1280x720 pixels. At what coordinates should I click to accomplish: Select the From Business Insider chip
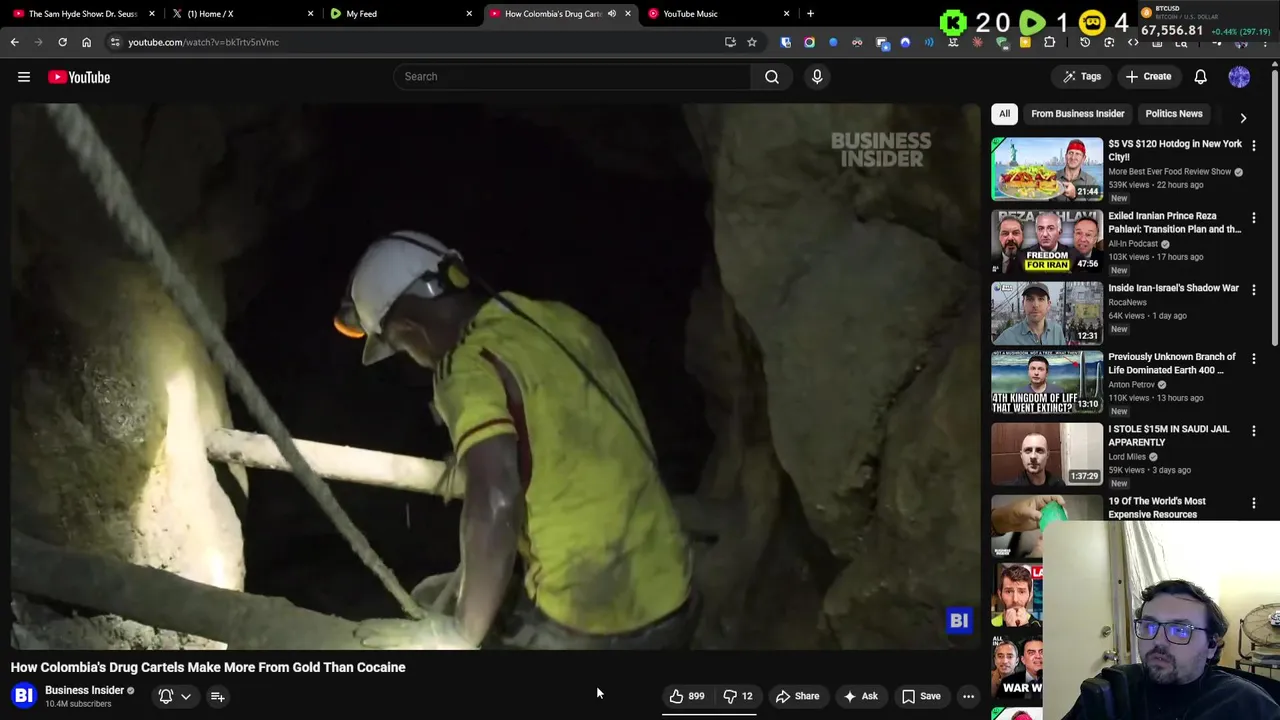click(x=1077, y=114)
